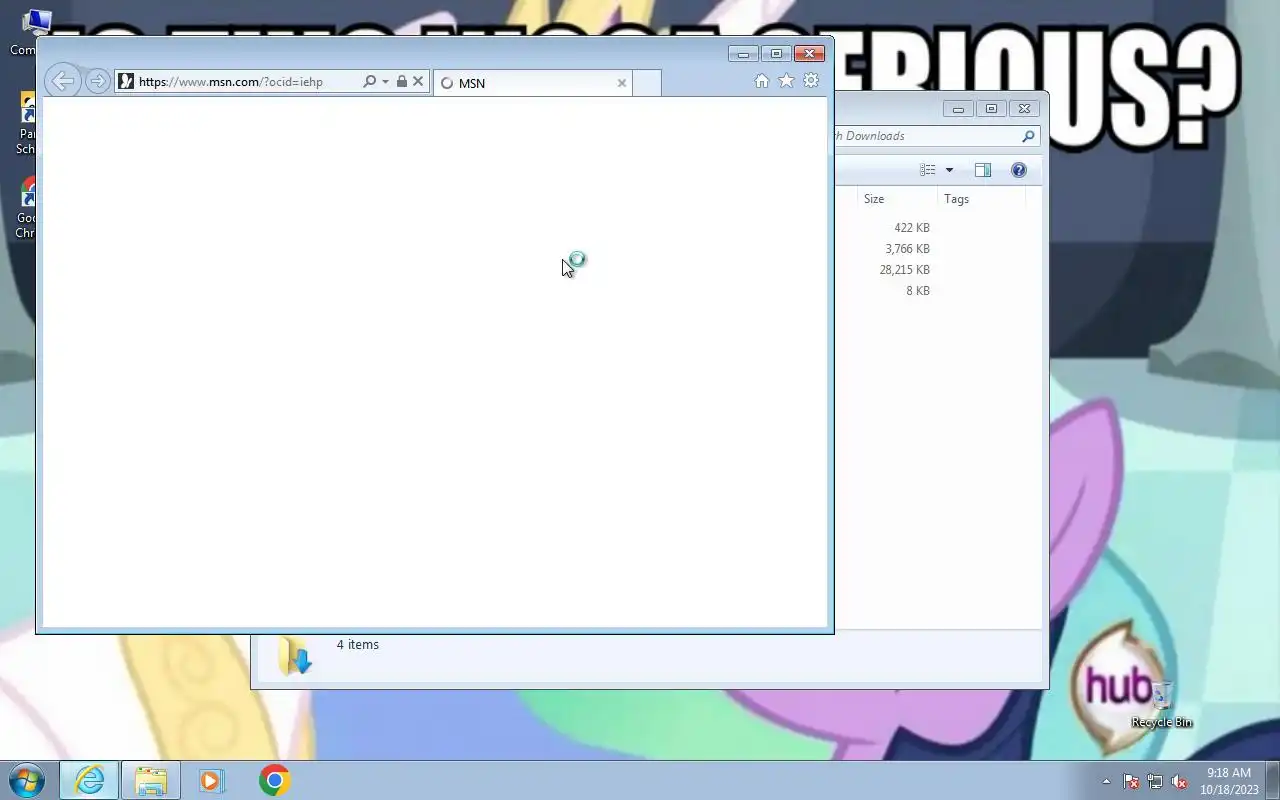Toggle the preview pane in Downloads

[983, 170]
